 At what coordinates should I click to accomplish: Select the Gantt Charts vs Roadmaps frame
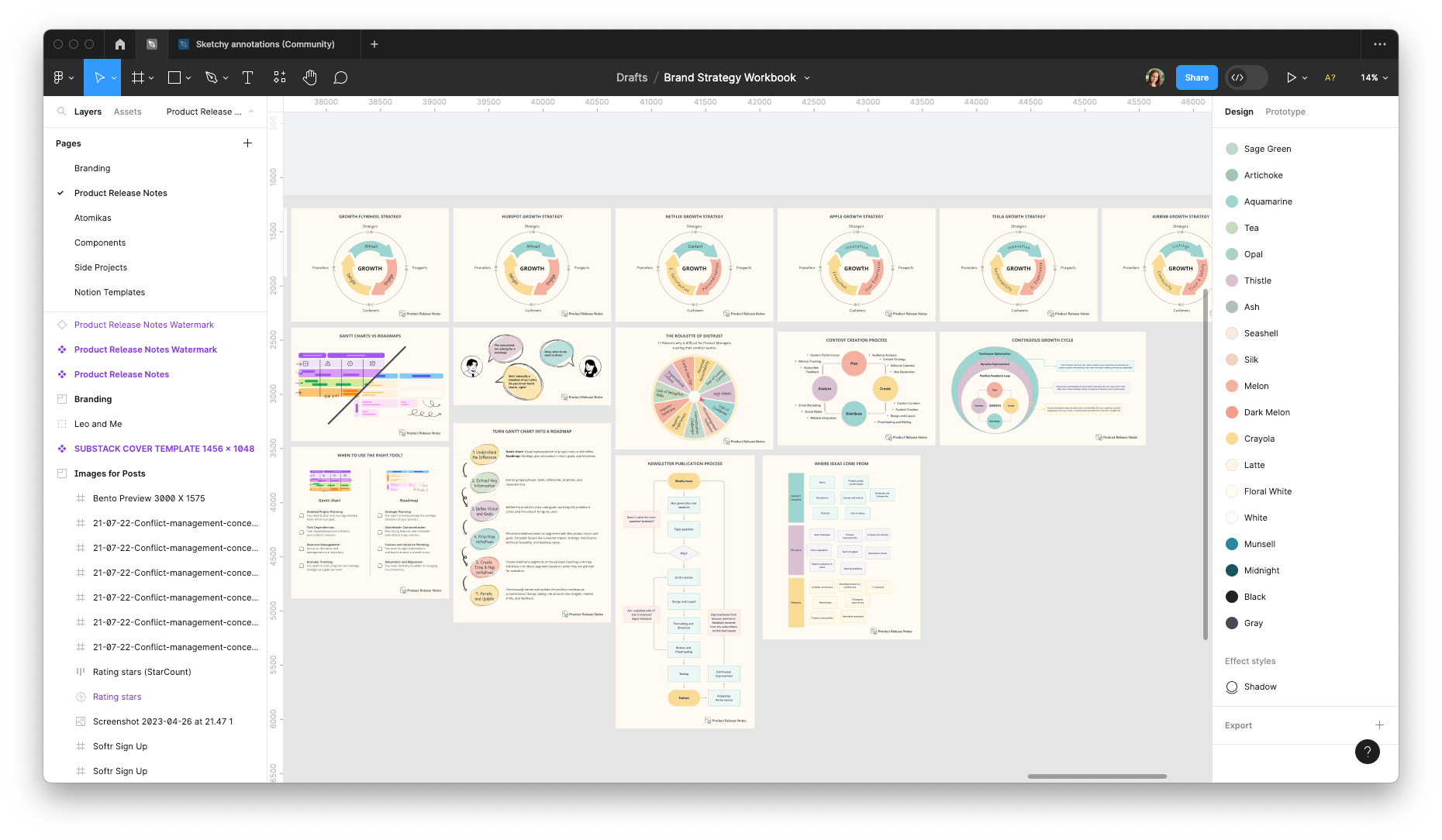(370, 384)
